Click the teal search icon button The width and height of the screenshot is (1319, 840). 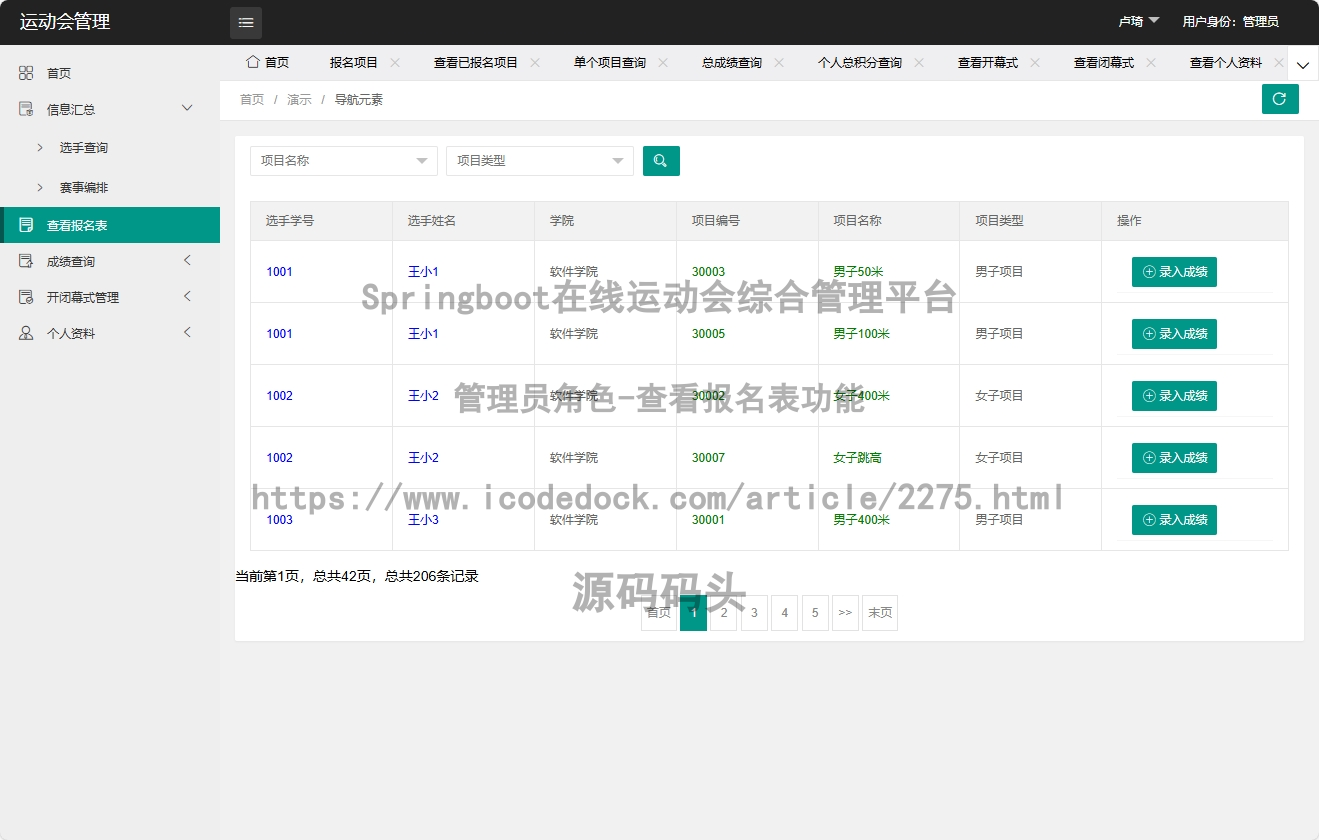pos(661,160)
